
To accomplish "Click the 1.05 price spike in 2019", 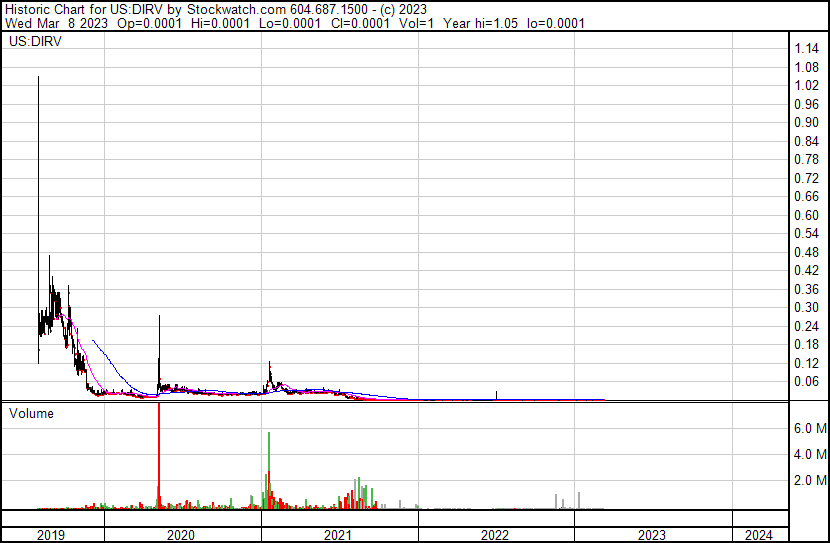I will click(38, 220).
